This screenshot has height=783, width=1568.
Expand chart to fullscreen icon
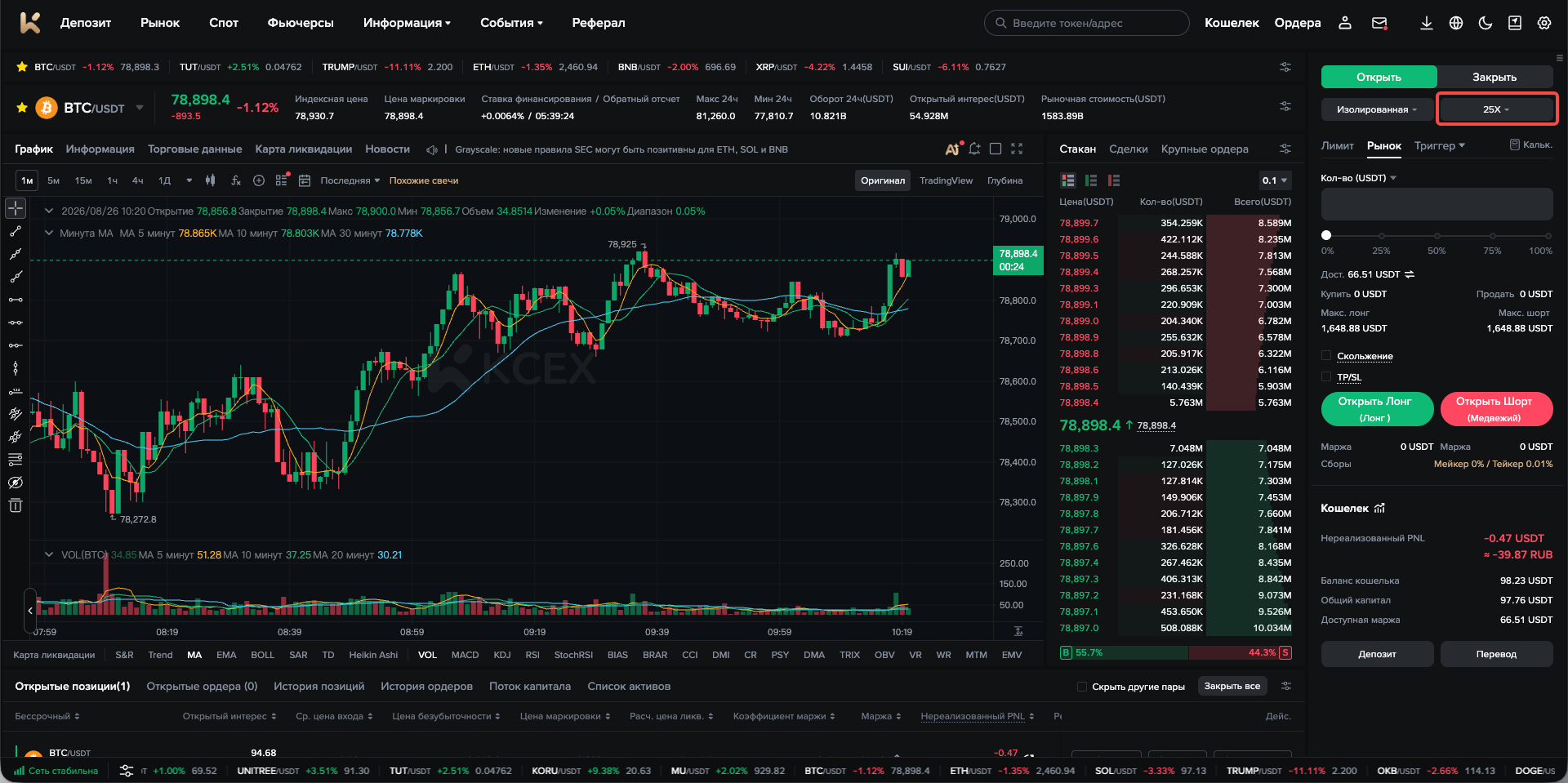[1017, 149]
